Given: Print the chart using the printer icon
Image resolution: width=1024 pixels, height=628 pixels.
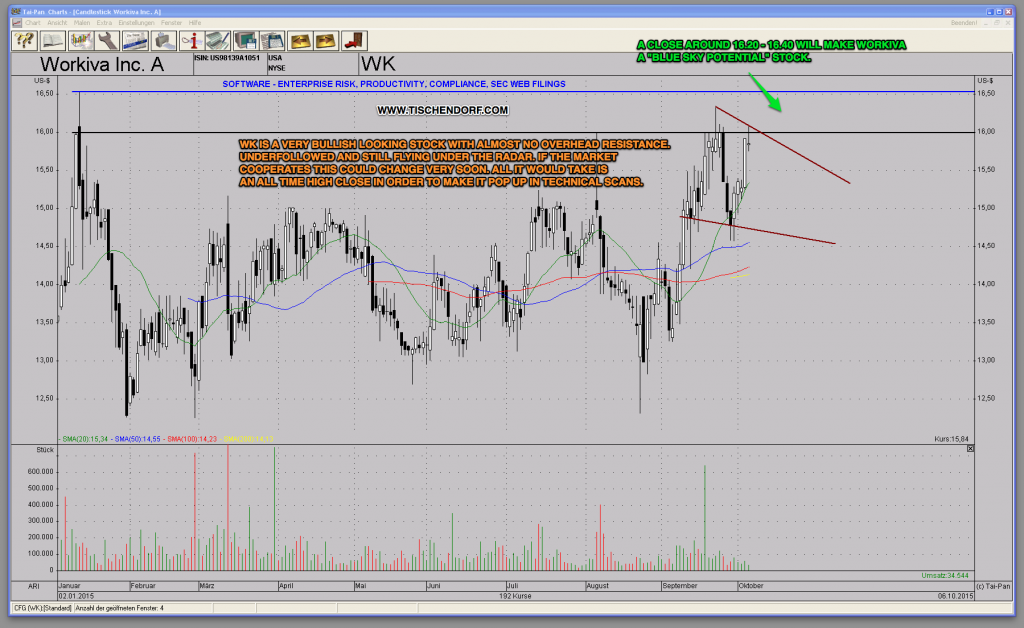Looking at the screenshot, I should click(x=164, y=40).
